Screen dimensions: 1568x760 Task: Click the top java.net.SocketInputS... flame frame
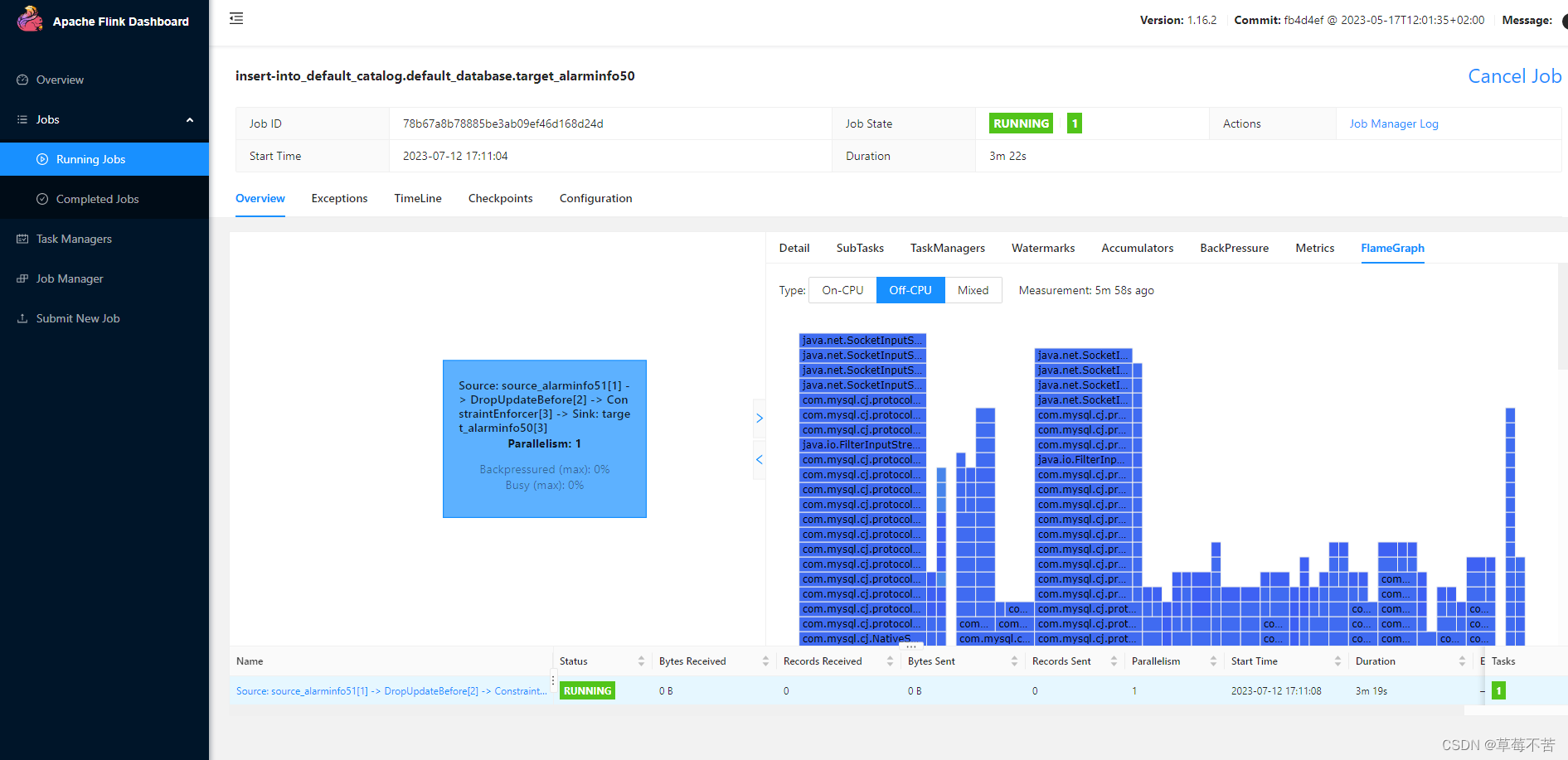click(x=862, y=340)
